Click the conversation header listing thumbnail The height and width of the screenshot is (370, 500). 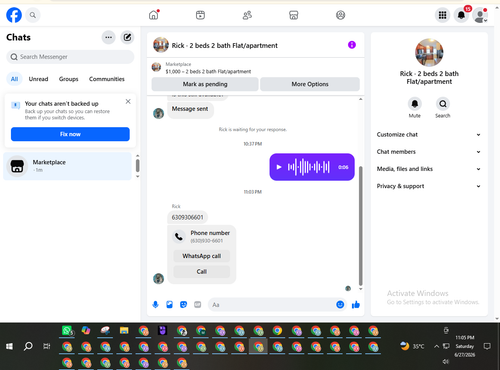point(161,45)
